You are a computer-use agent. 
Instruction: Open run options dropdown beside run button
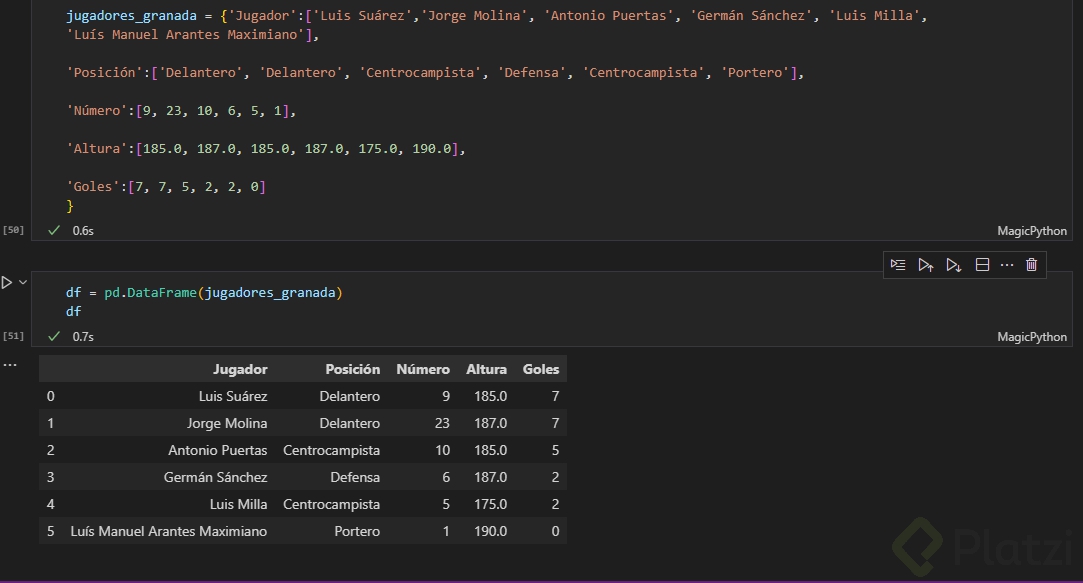[x=23, y=282]
